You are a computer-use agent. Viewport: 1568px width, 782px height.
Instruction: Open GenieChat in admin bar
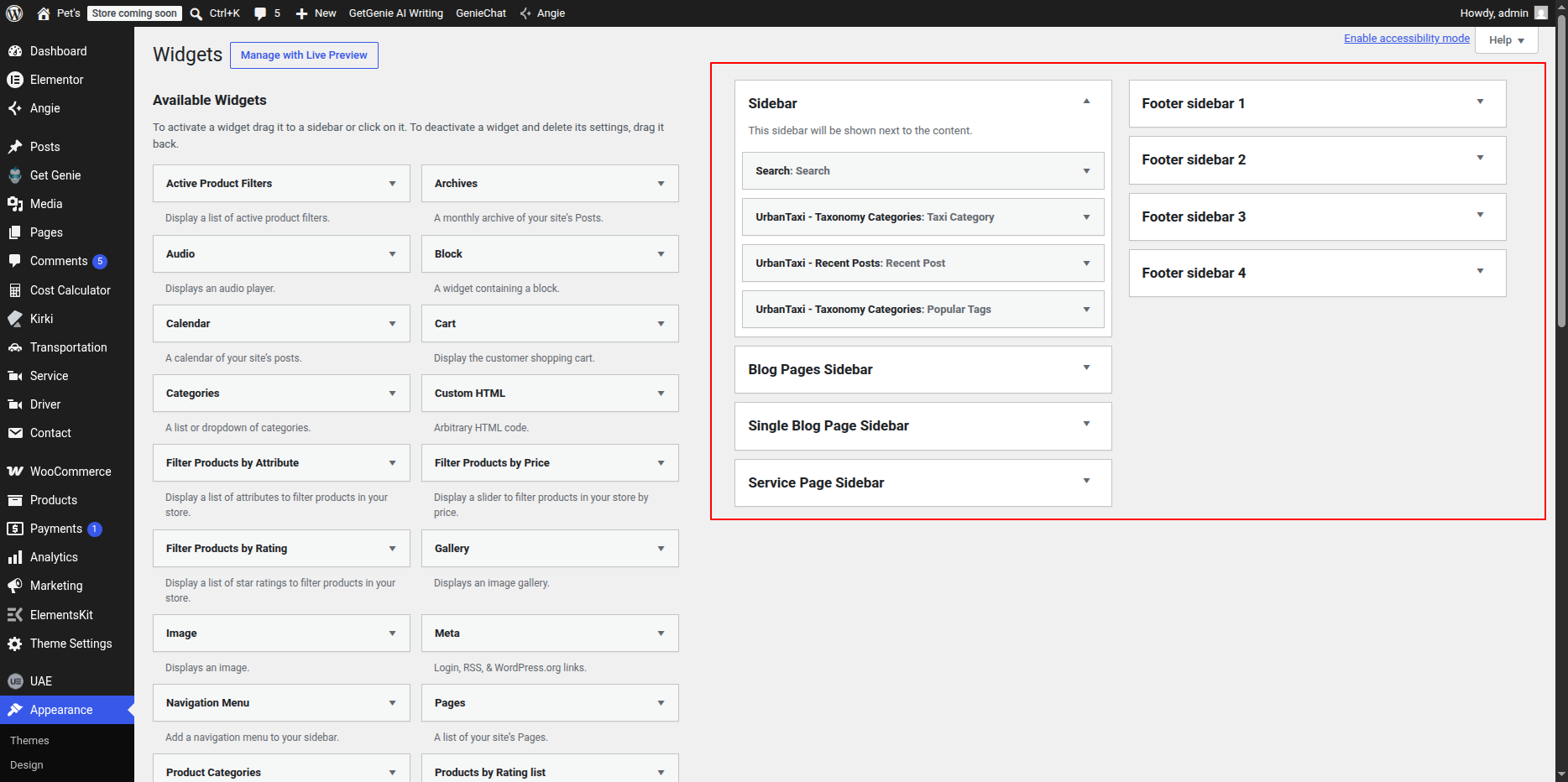pos(481,13)
